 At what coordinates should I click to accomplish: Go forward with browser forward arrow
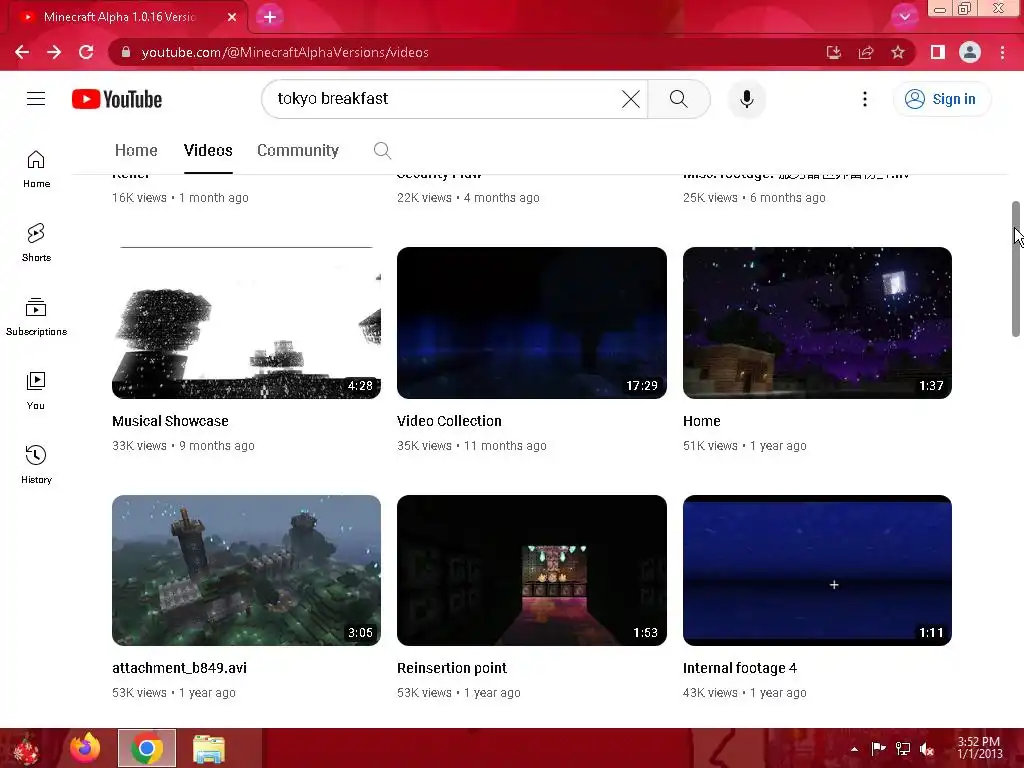point(54,52)
